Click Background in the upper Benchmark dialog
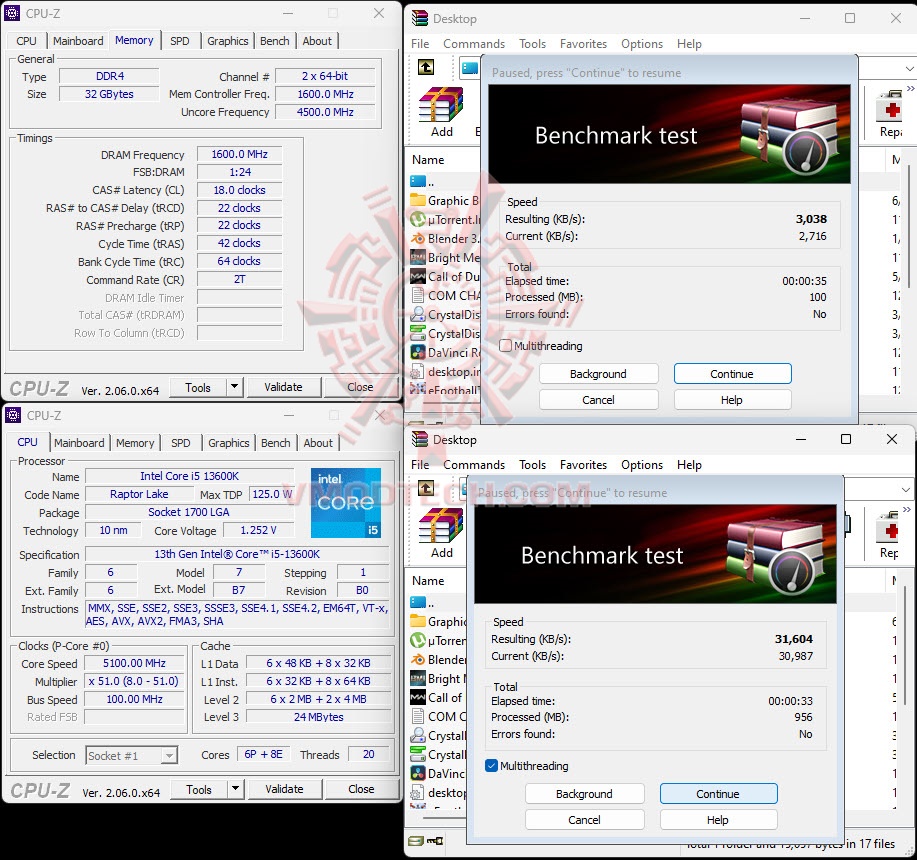The height and width of the screenshot is (860, 917). tap(598, 374)
